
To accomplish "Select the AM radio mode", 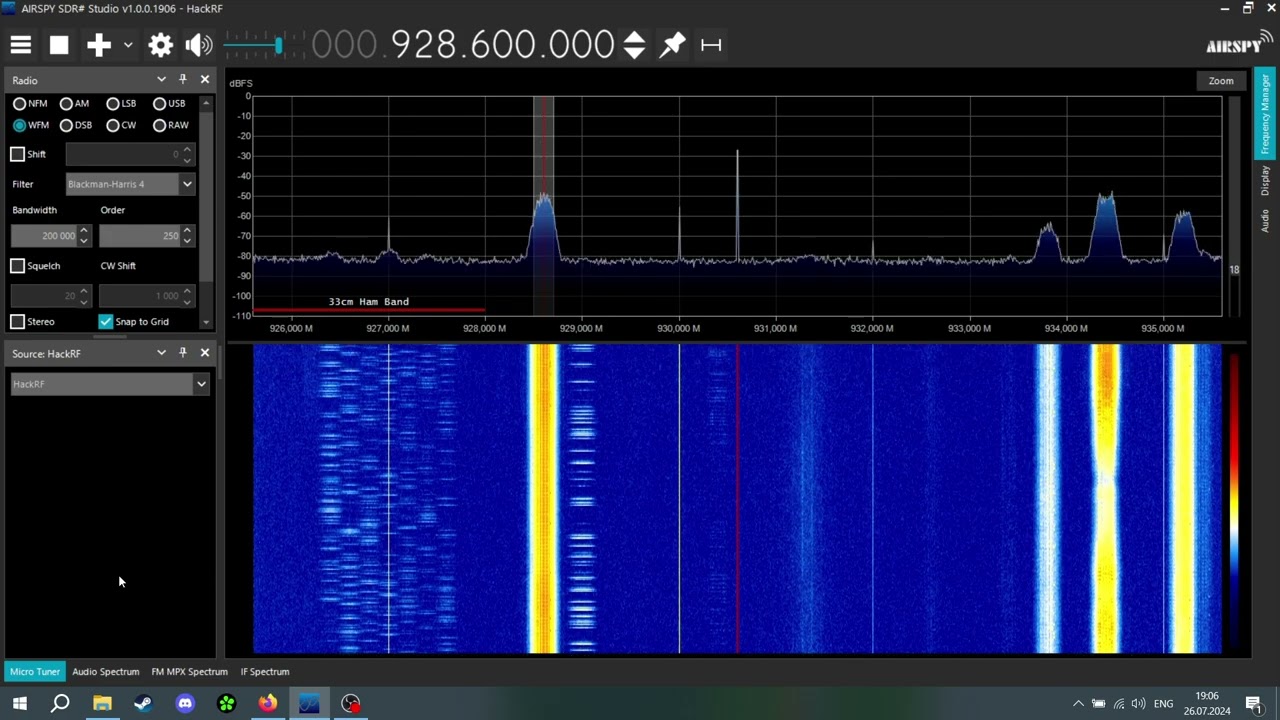I will [75, 103].
